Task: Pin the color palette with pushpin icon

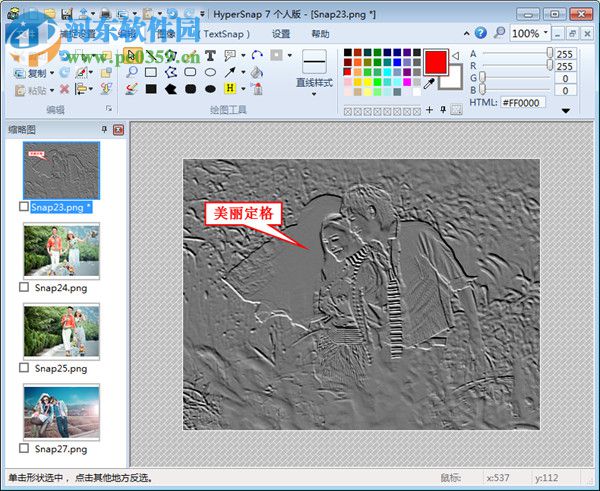Action: click(443, 110)
